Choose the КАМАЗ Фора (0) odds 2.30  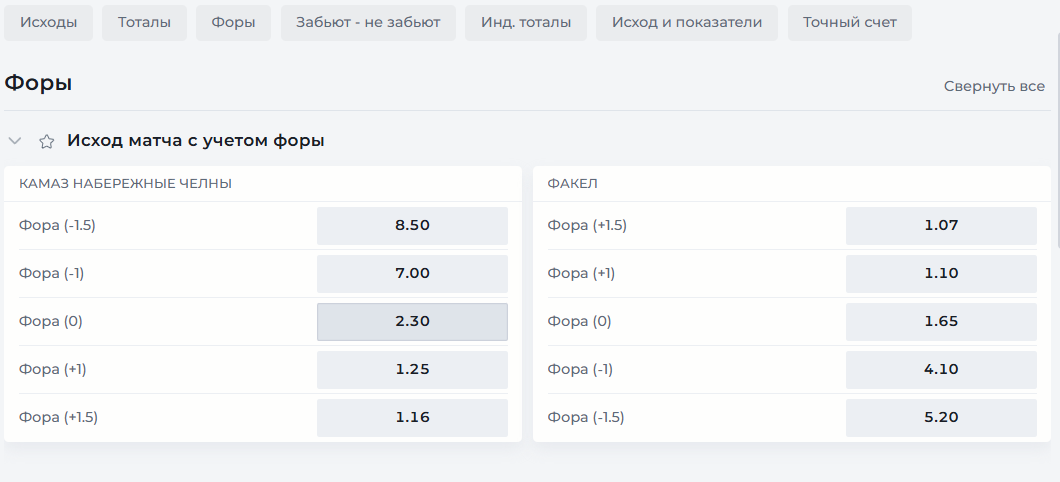coord(412,322)
